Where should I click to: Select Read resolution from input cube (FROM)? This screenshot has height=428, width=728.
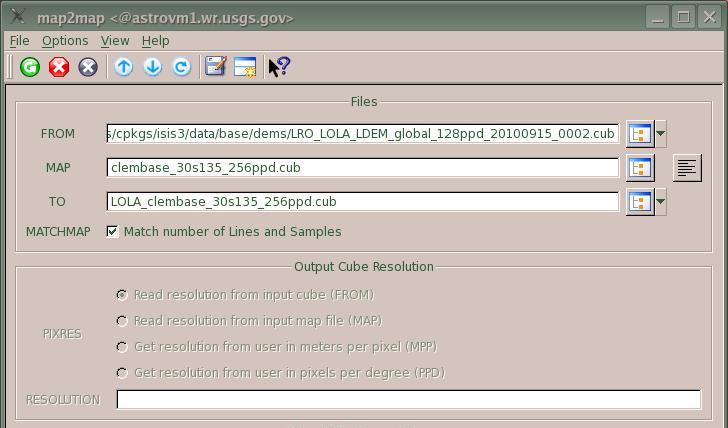tap(122, 295)
